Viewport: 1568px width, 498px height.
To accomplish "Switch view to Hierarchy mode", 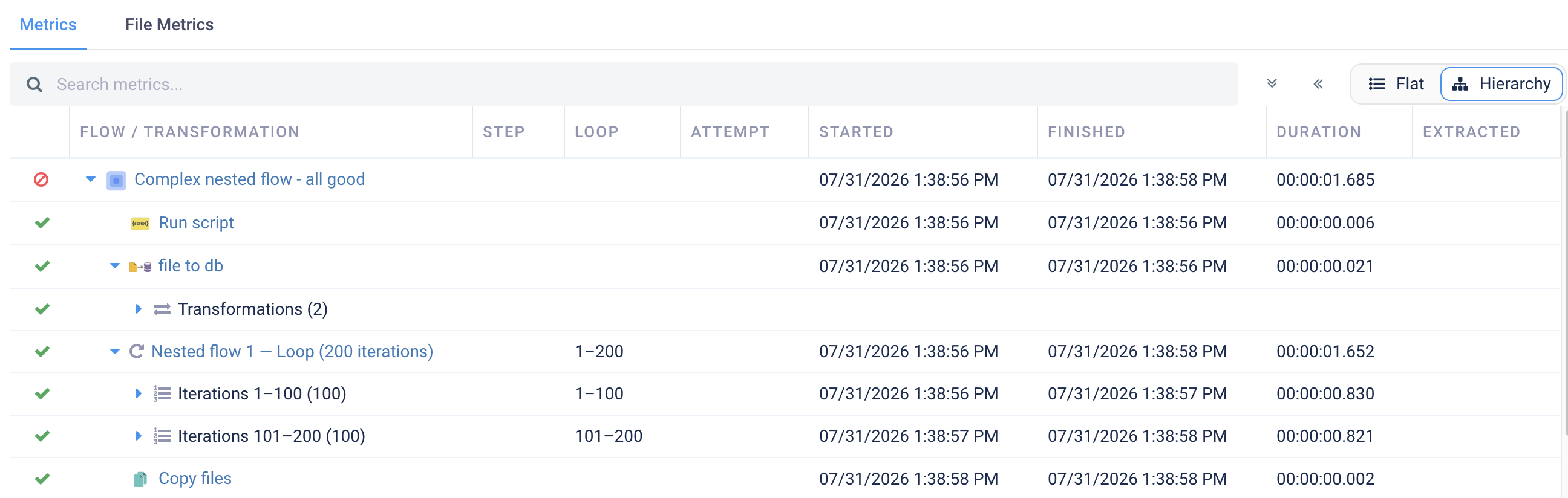I will coord(1501,84).
